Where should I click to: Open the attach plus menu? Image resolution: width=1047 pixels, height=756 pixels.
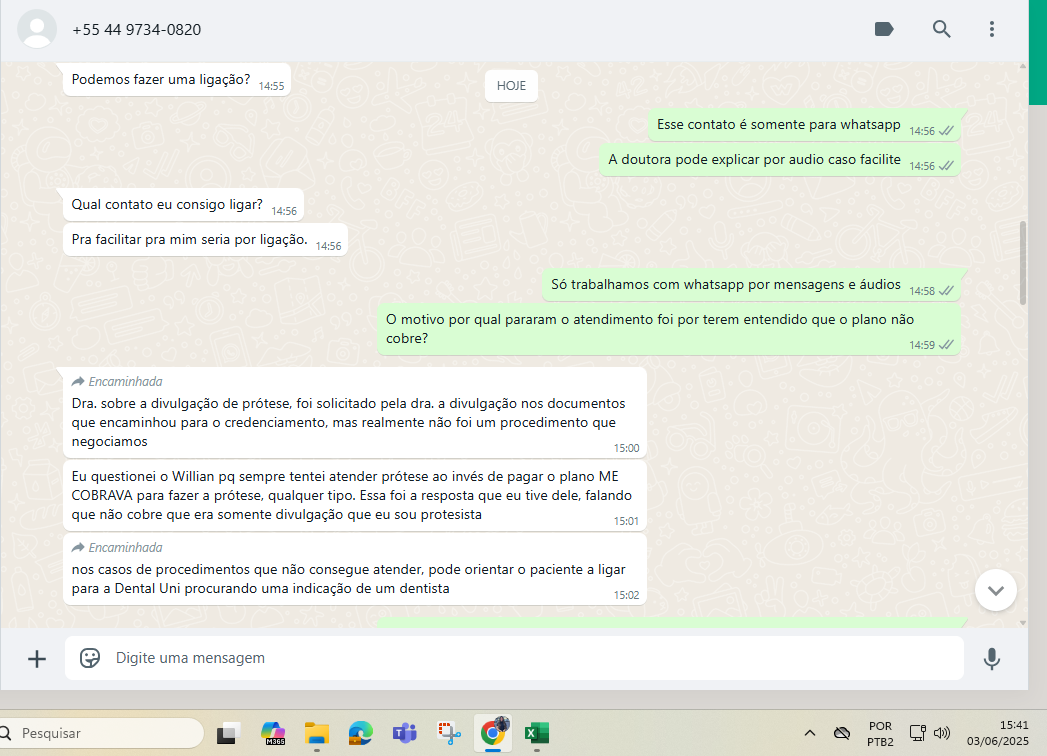[x=37, y=659]
